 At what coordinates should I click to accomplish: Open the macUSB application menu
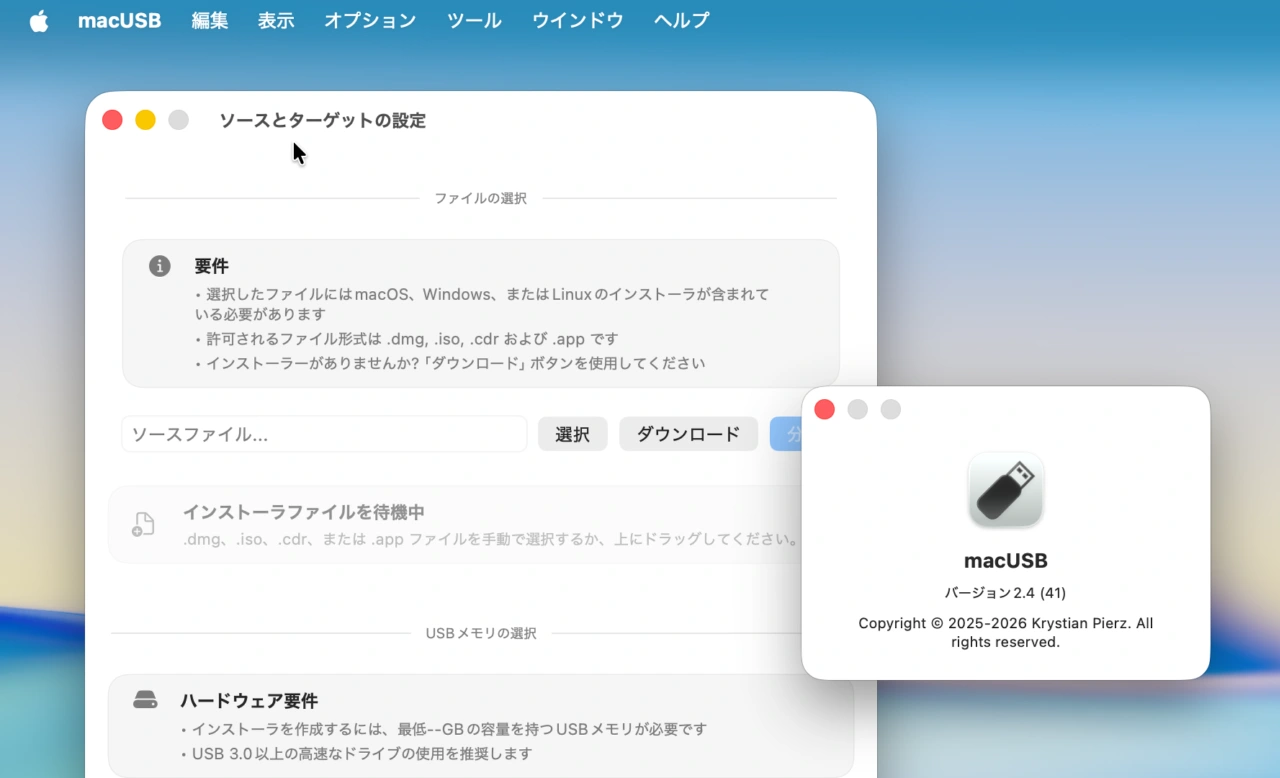[119, 21]
